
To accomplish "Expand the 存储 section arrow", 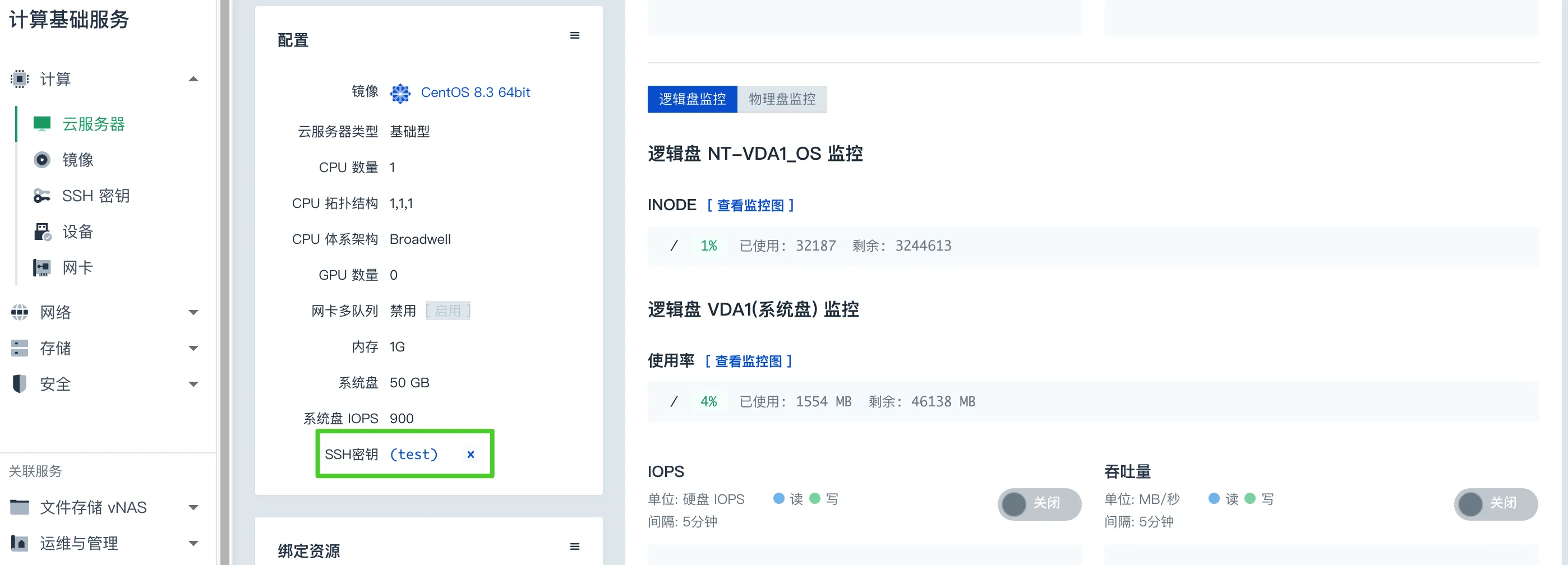I will 193,349.
